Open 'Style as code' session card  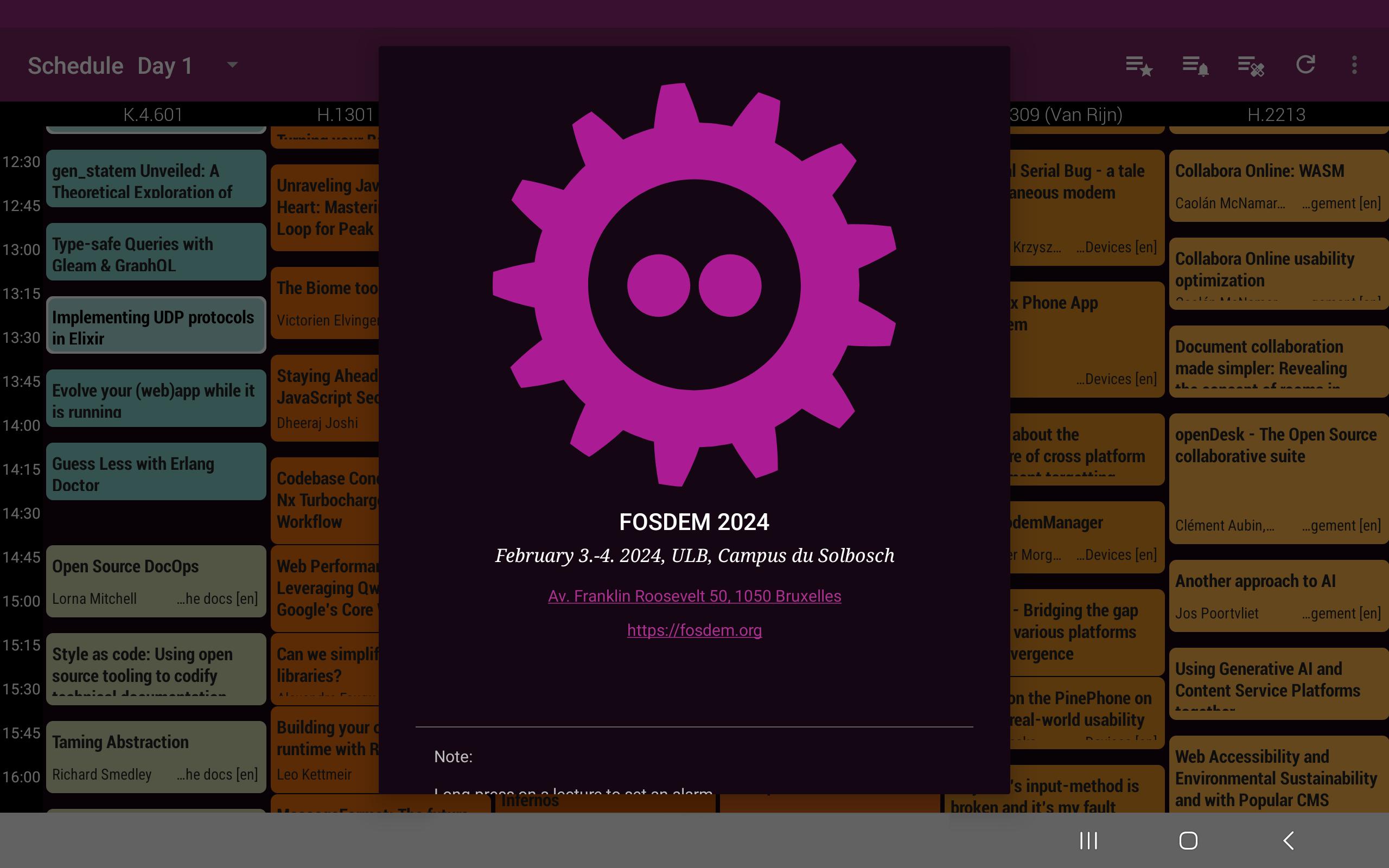(156, 669)
